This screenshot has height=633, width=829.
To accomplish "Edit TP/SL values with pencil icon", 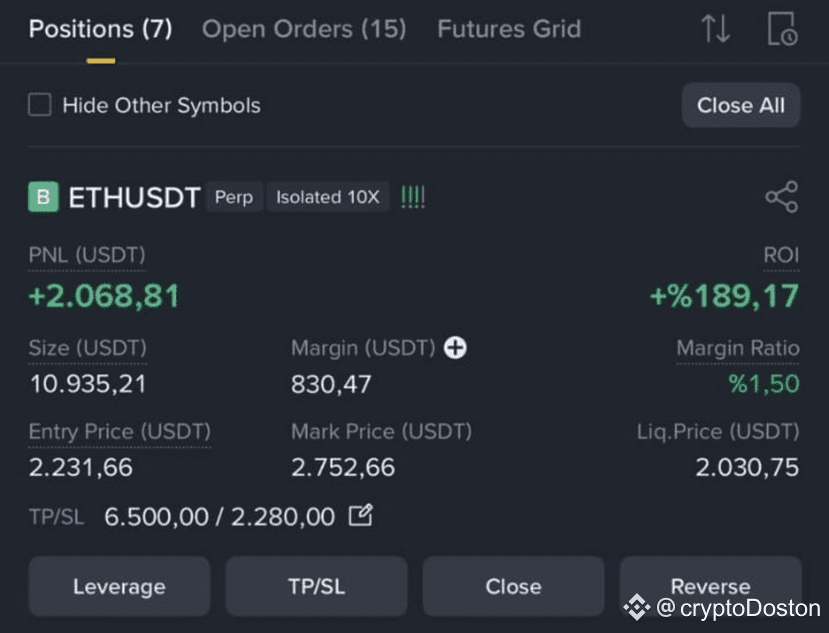I will point(361,516).
